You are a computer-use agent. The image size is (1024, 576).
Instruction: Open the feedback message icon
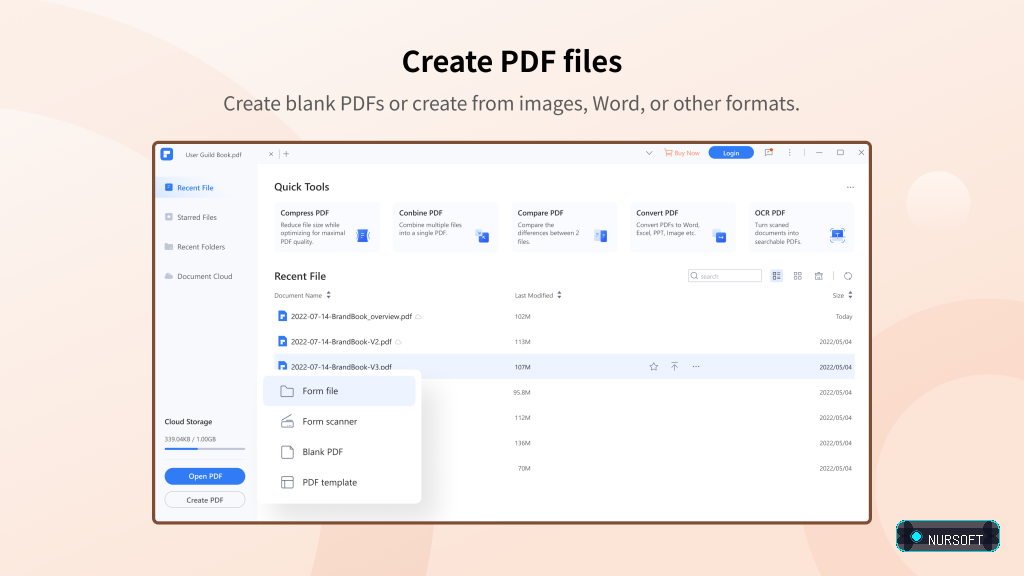(x=769, y=153)
